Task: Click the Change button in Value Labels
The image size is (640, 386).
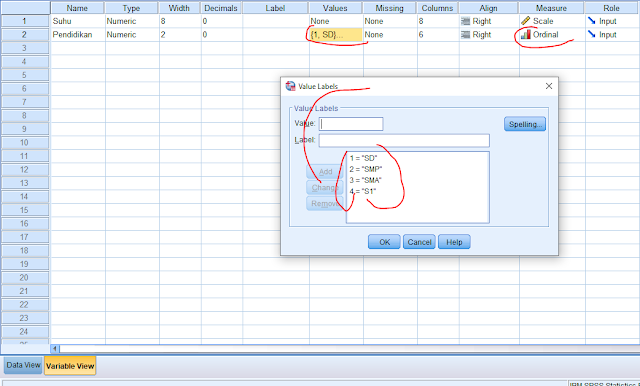Action: (325, 188)
